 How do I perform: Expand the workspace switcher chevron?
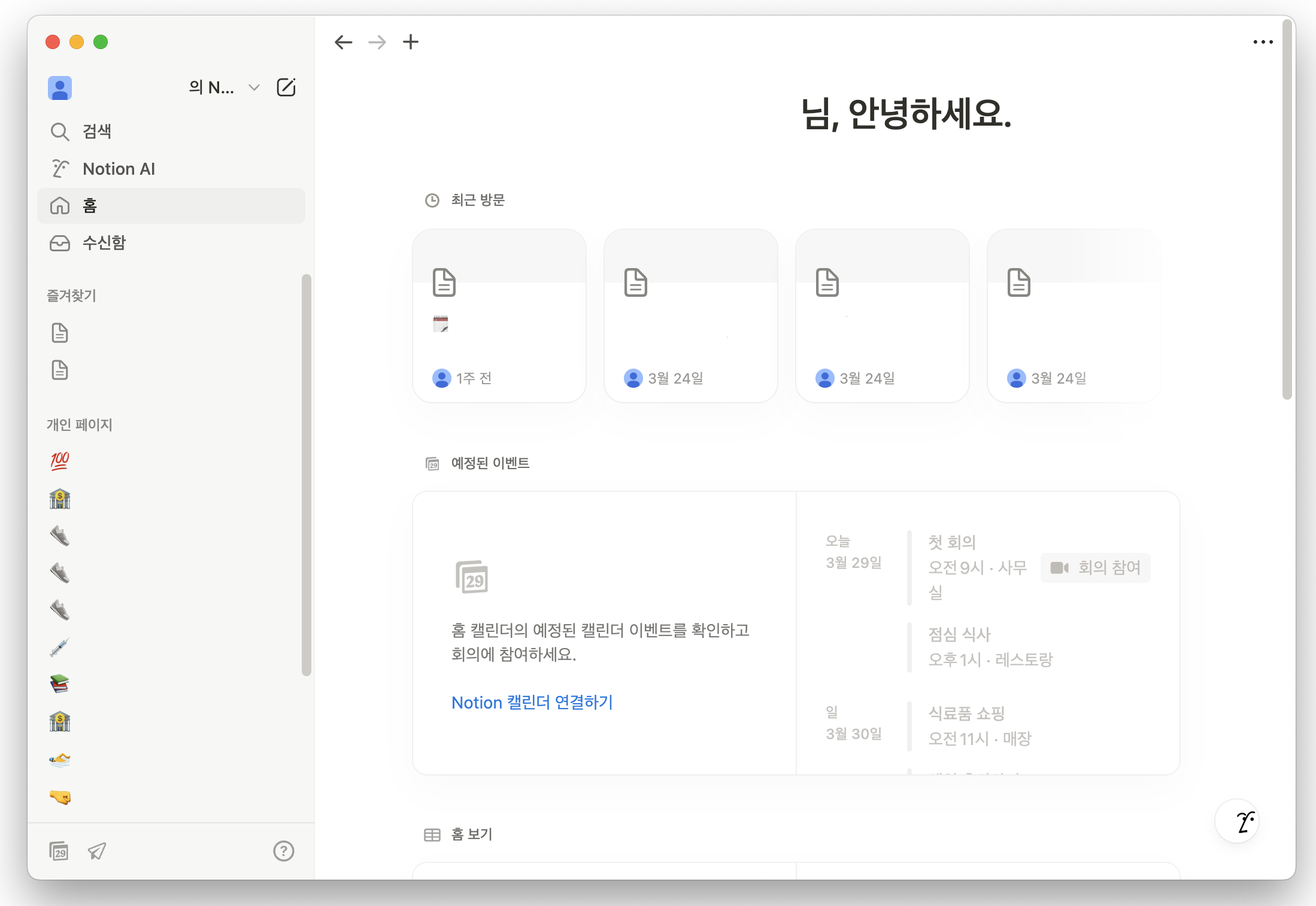pyautogui.click(x=254, y=87)
